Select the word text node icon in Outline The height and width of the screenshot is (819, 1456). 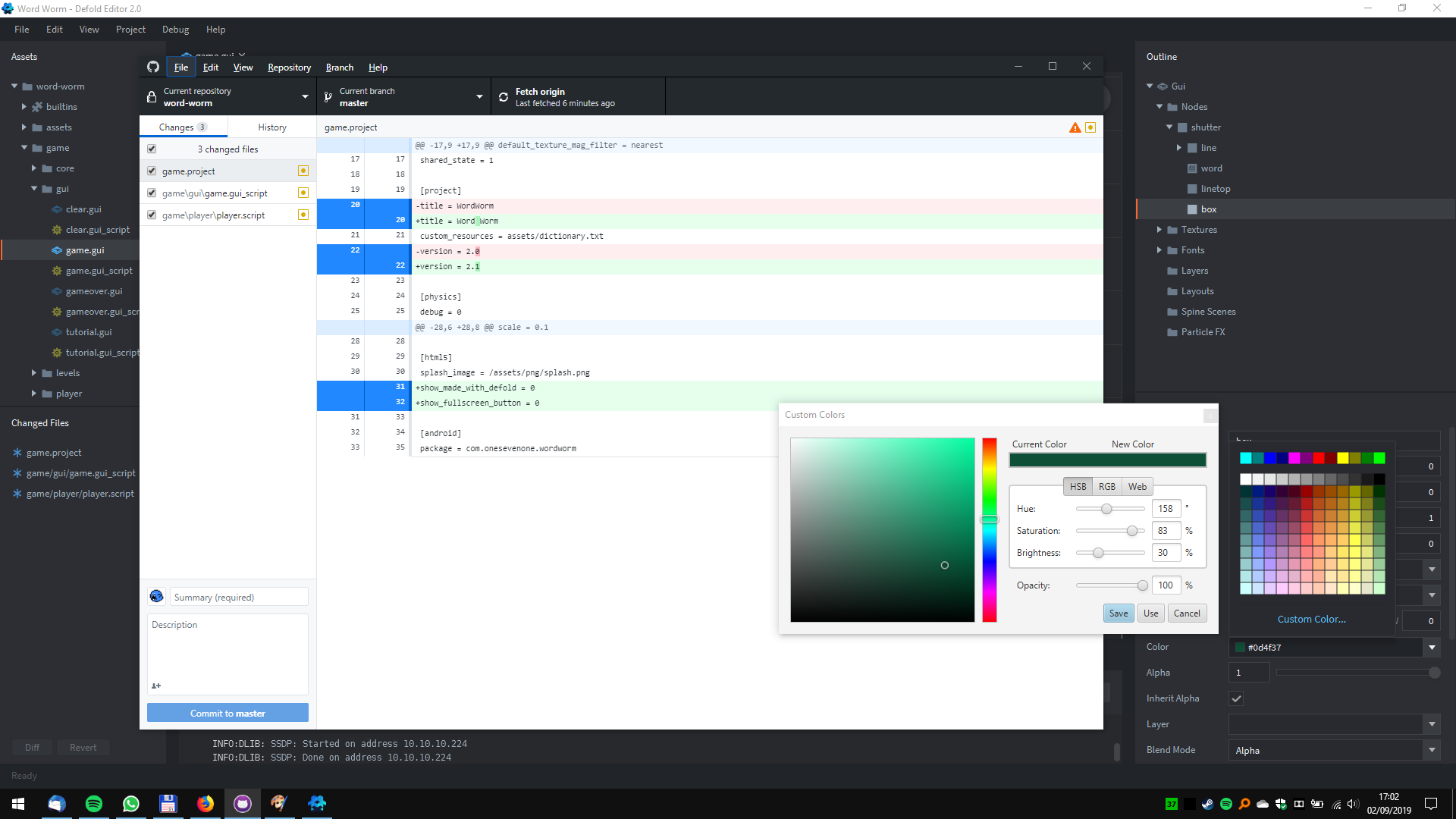coord(1191,168)
